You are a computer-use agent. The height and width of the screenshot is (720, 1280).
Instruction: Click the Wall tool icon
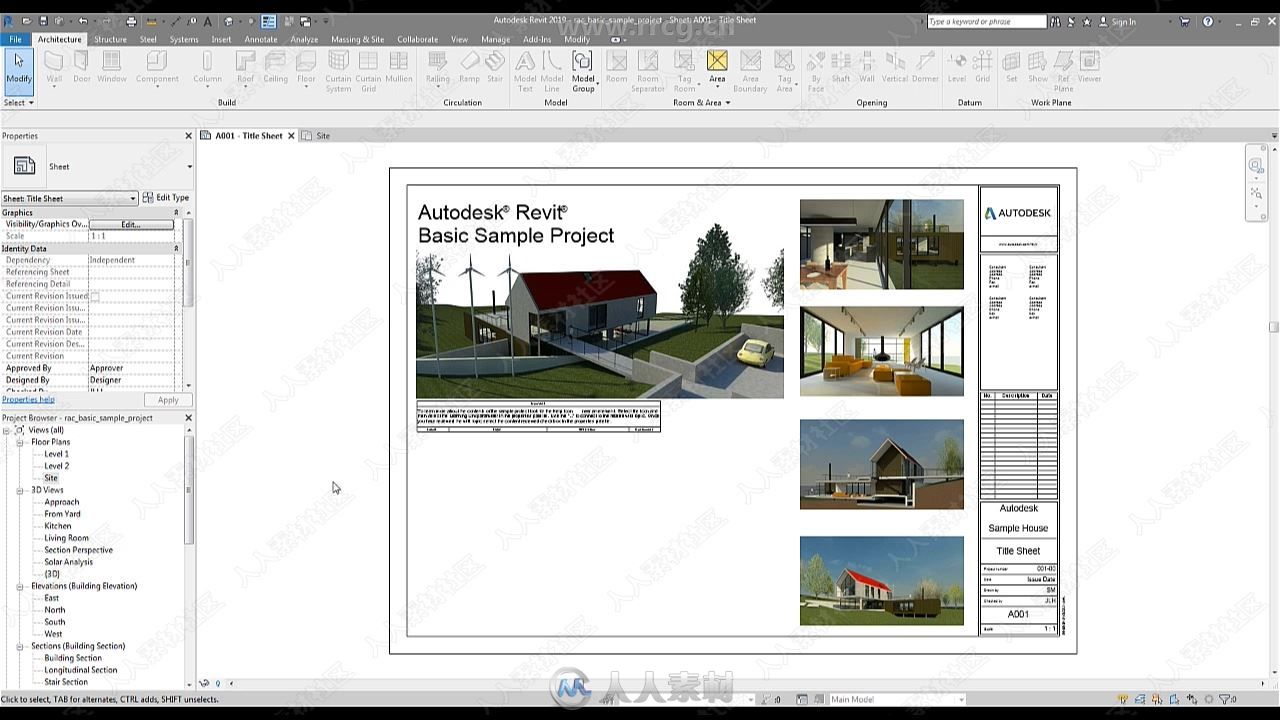point(54,63)
